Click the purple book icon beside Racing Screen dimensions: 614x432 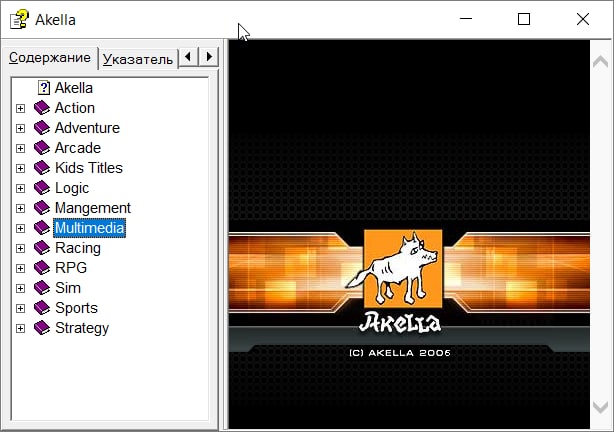(42, 248)
